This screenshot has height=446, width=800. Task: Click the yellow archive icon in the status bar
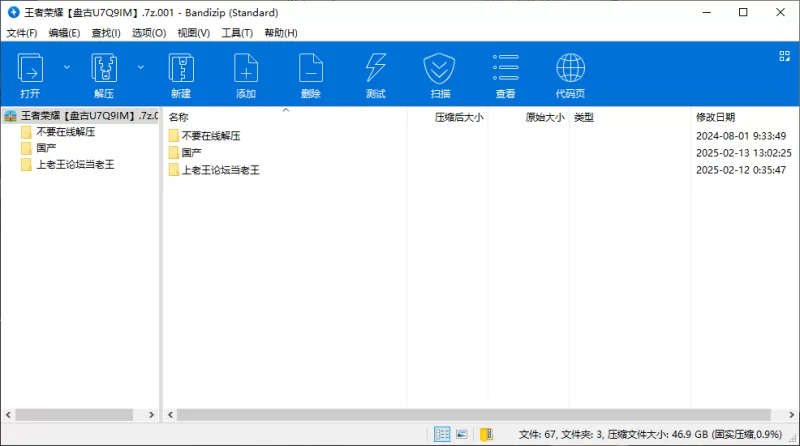486,434
